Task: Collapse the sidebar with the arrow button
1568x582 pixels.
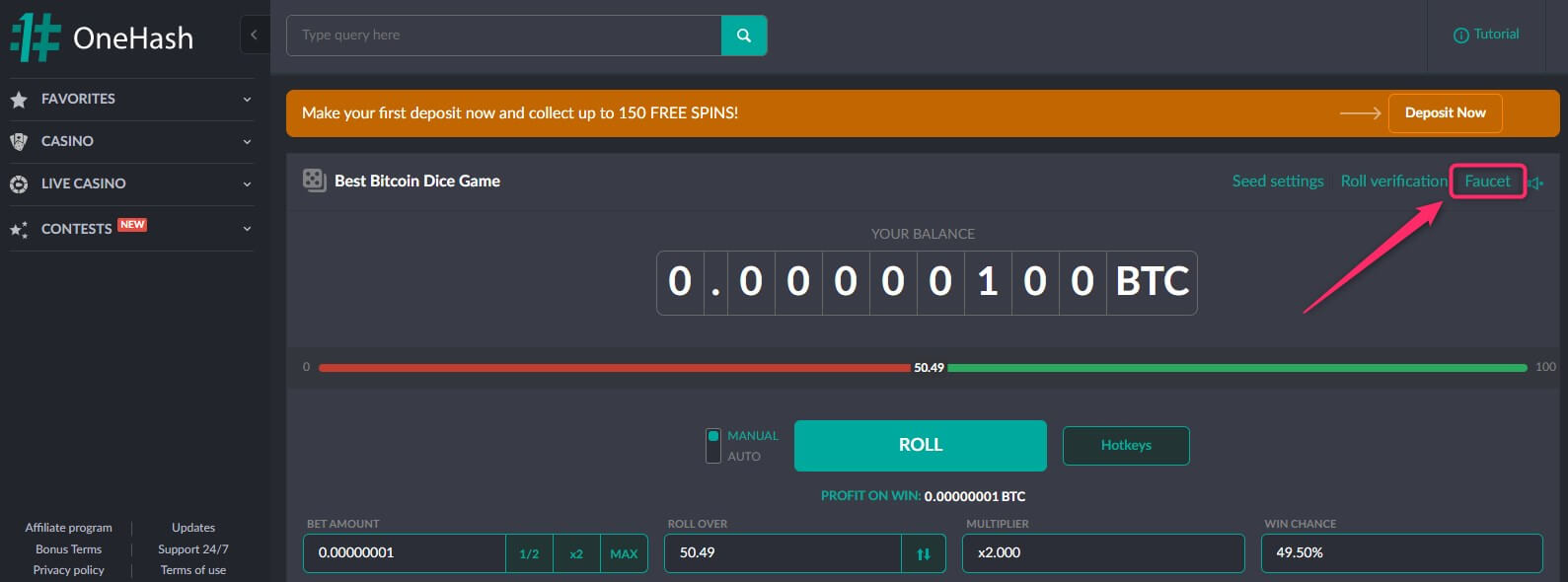Action: [x=254, y=35]
